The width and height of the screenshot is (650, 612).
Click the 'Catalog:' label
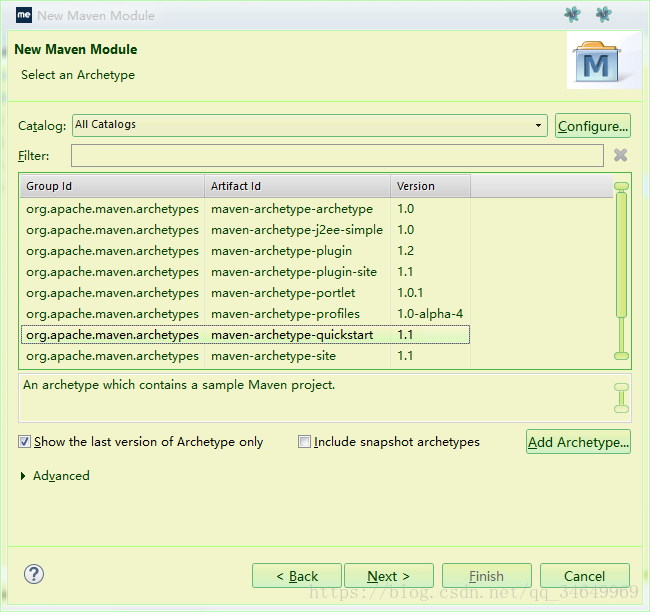pos(42,126)
